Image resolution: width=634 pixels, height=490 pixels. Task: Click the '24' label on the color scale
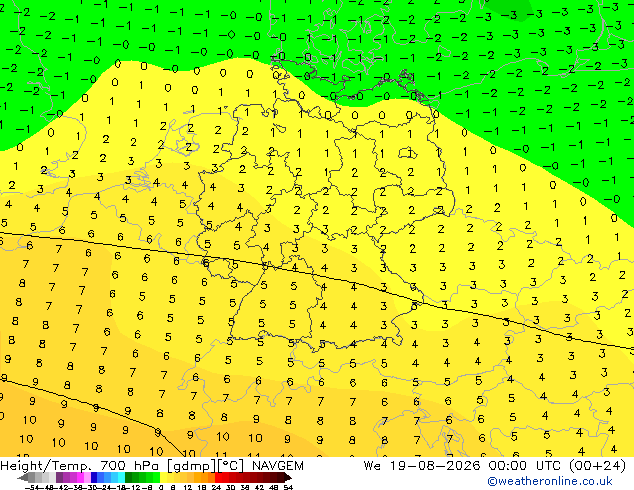coord(216,487)
